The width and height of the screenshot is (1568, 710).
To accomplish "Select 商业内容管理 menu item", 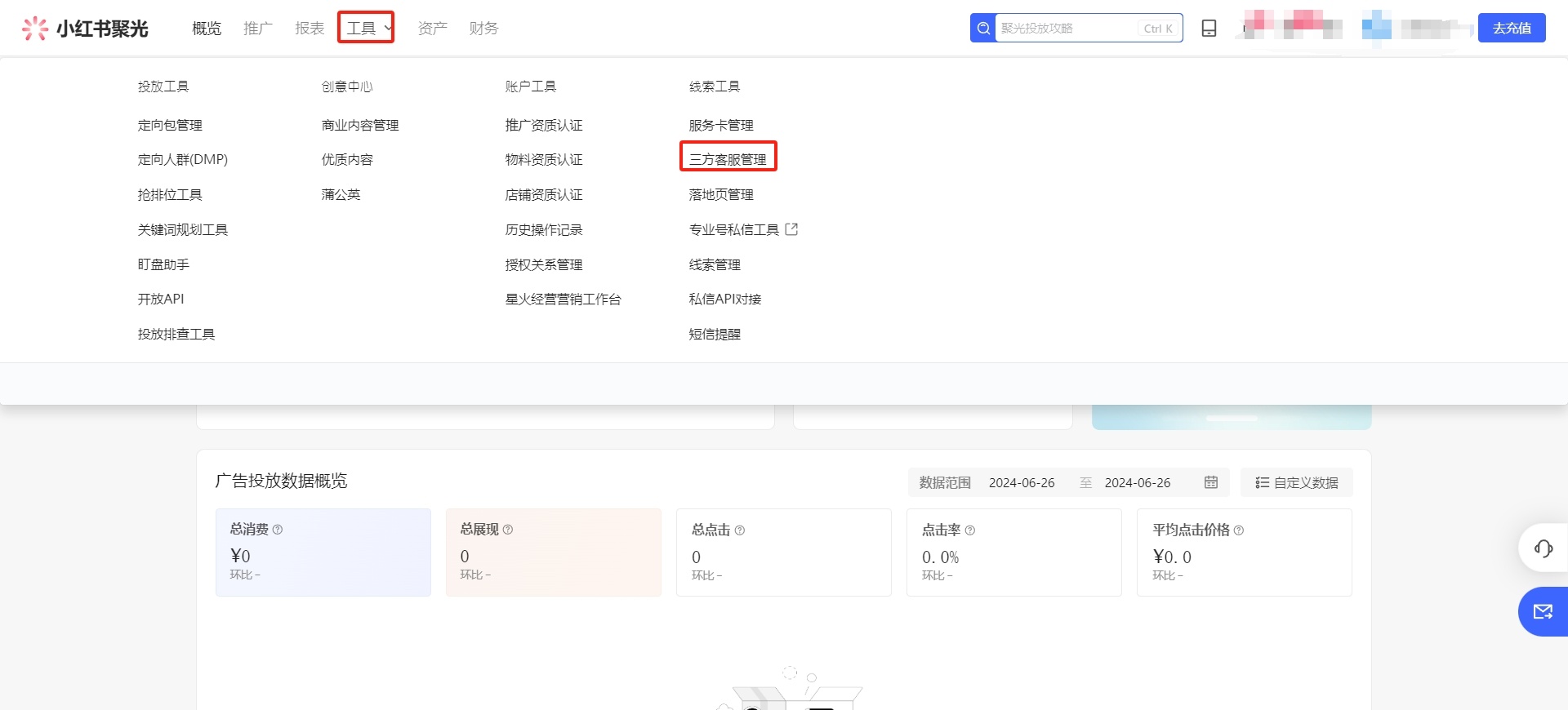I will tap(360, 125).
